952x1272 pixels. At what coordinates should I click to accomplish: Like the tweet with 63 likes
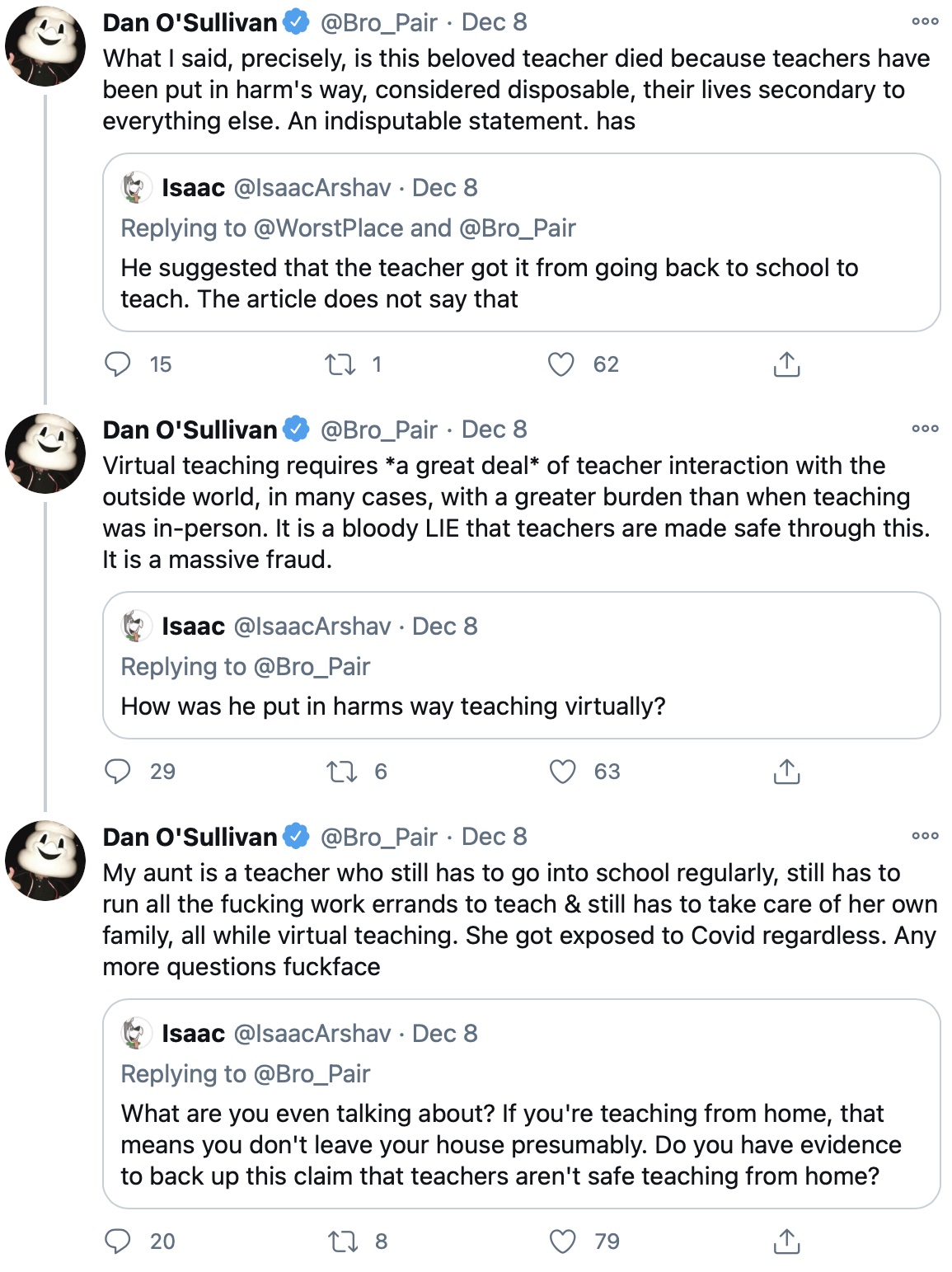pyautogui.click(x=563, y=772)
